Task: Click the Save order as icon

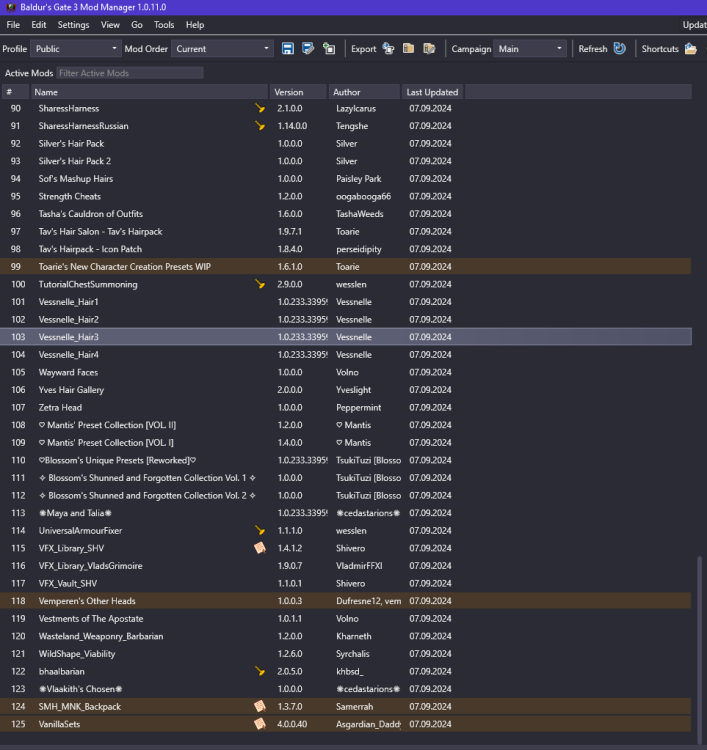Action: click(x=308, y=48)
